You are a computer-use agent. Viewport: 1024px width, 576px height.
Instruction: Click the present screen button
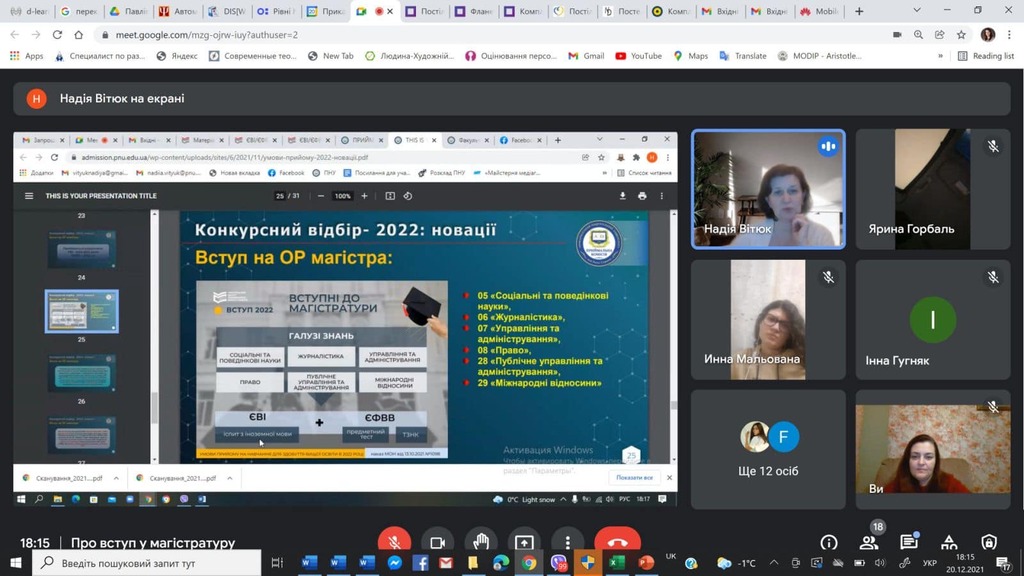pyautogui.click(x=524, y=542)
